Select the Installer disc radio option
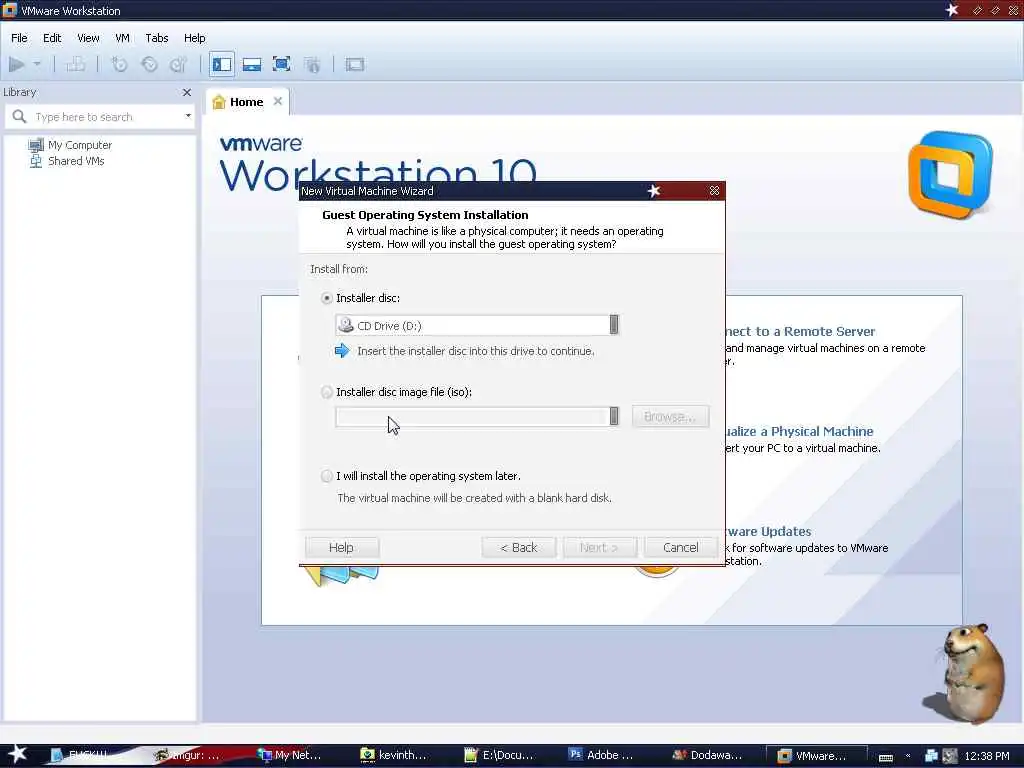Viewport: 1024px width, 768px height. (x=327, y=298)
